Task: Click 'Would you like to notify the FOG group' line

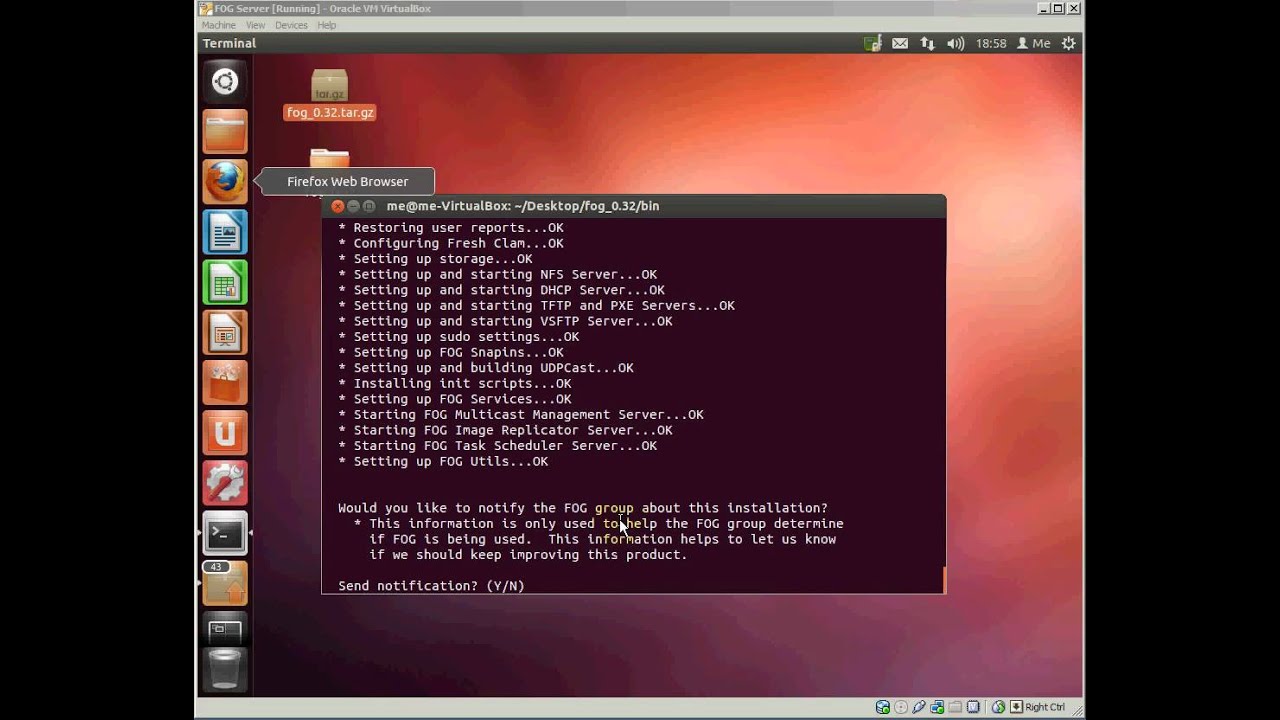Action: click(583, 508)
